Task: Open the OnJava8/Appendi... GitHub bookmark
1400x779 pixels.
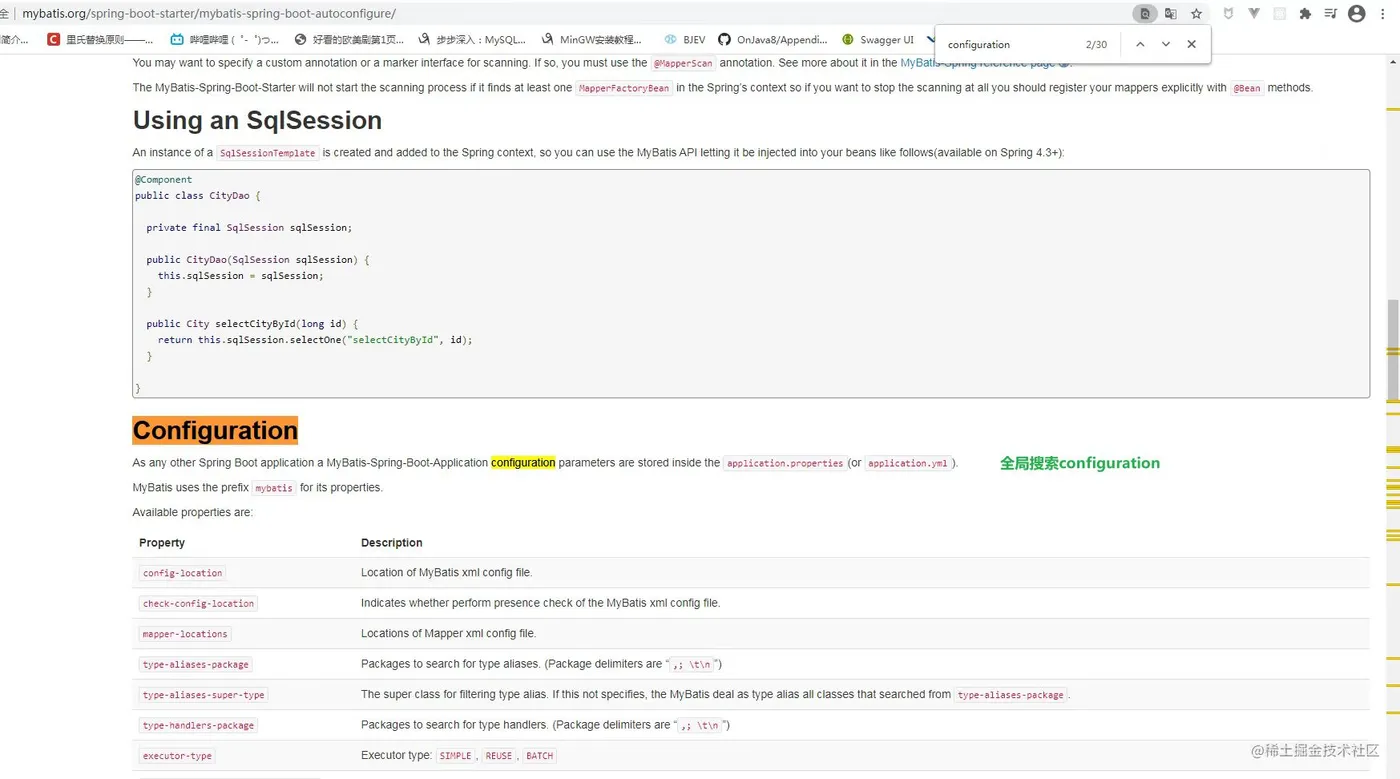Action: (x=773, y=40)
